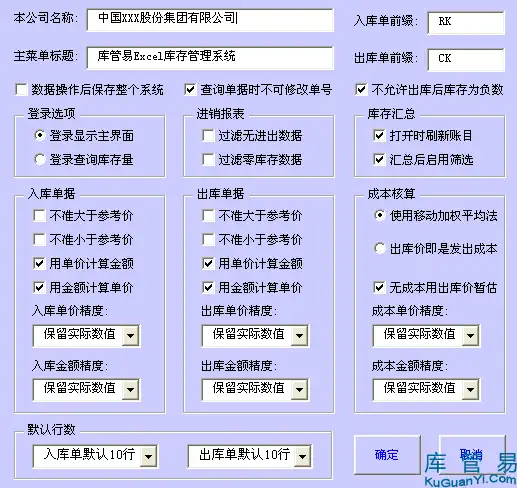Click the 确定 confirm button
Screen dimensions: 517x488
(387, 455)
